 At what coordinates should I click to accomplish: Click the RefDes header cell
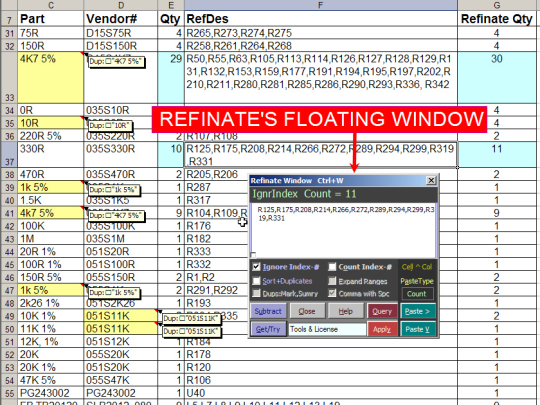point(321,19)
